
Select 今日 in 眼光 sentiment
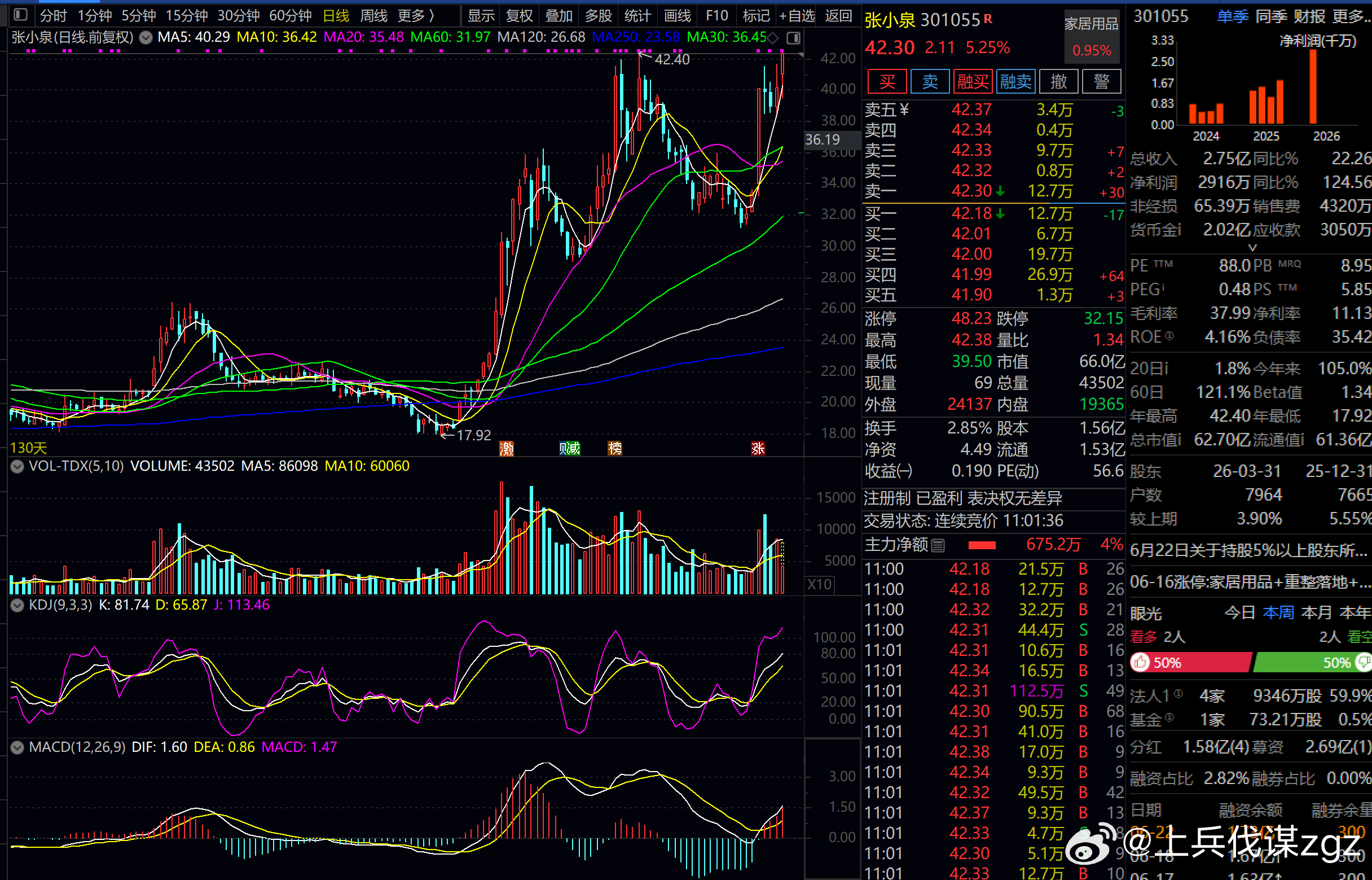[x=1239, y=613]
